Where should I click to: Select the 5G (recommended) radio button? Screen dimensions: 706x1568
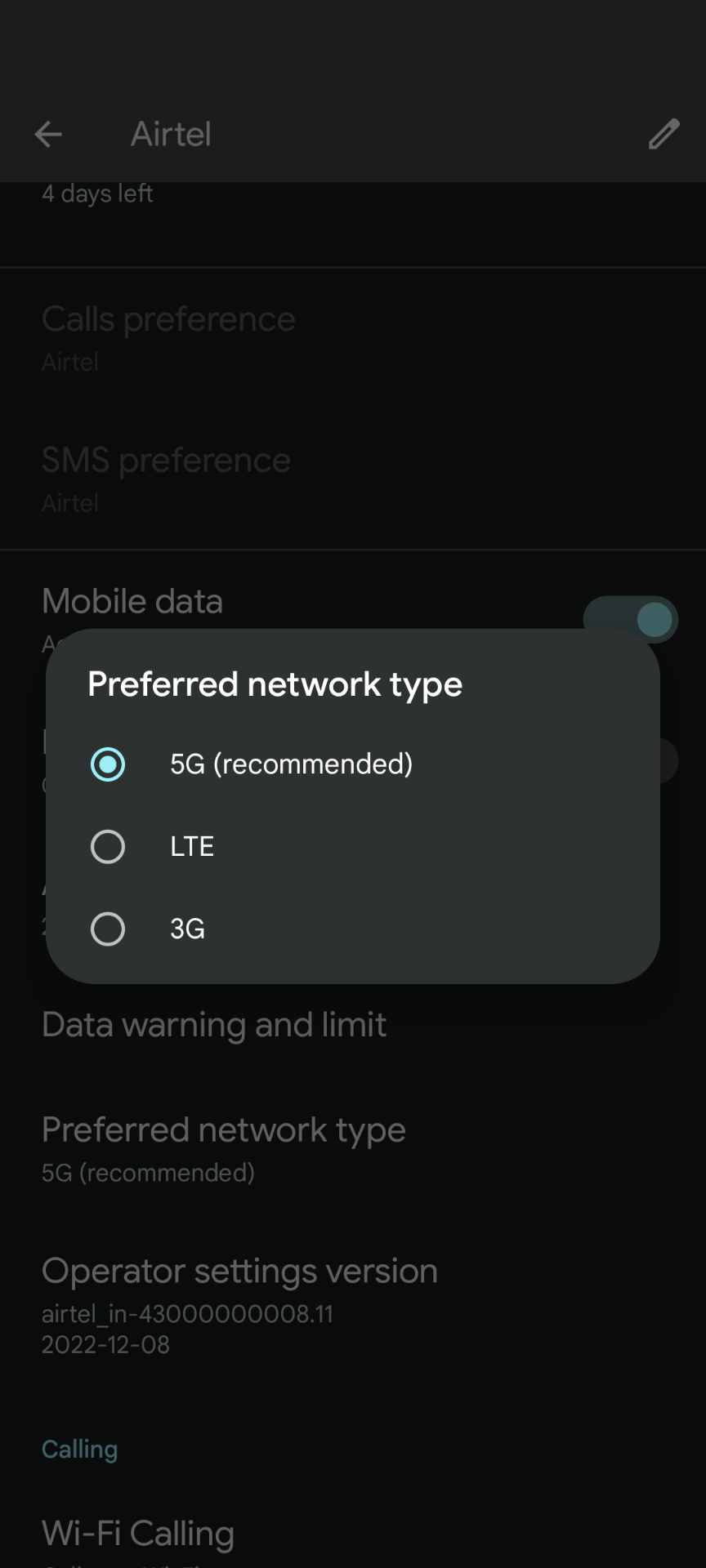coord(108,764)
